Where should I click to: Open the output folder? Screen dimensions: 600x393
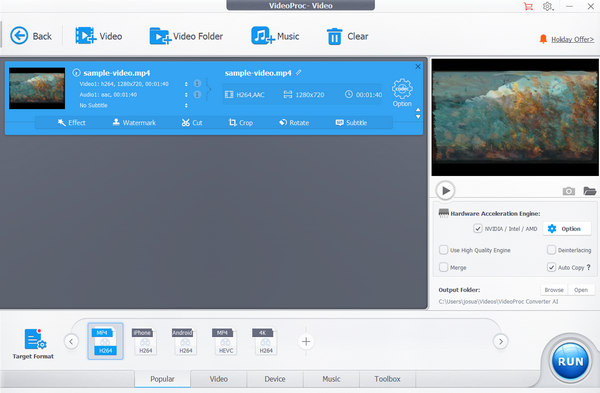(x=581, y=290)
